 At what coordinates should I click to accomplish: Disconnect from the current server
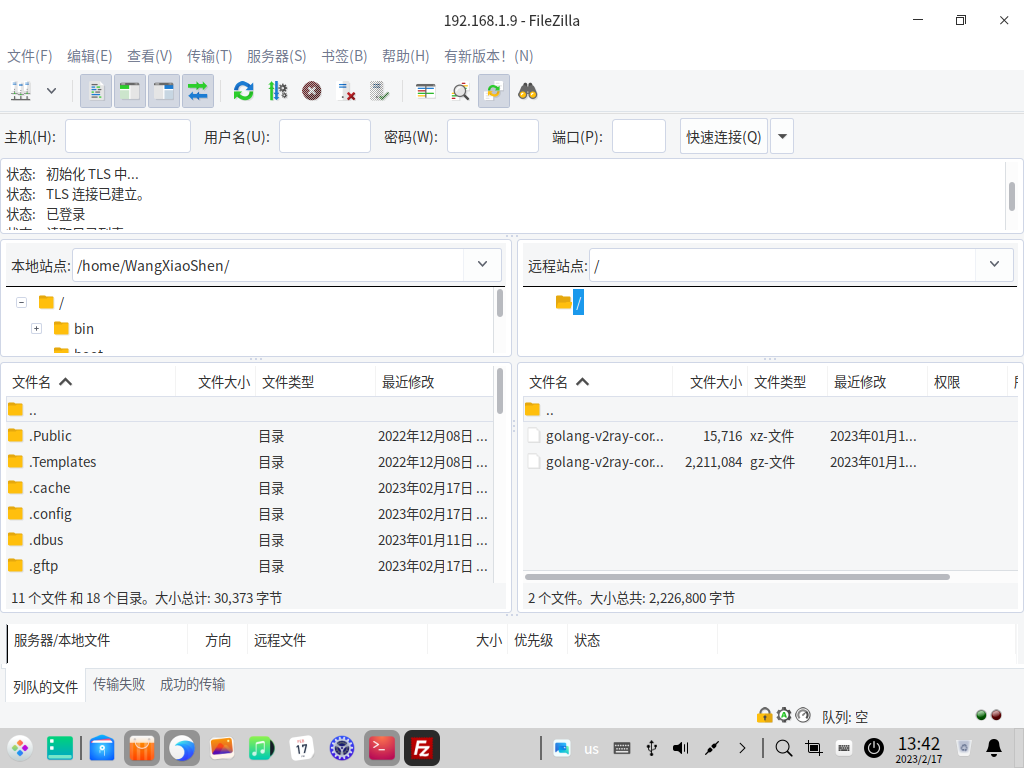(x=345, y=91)
